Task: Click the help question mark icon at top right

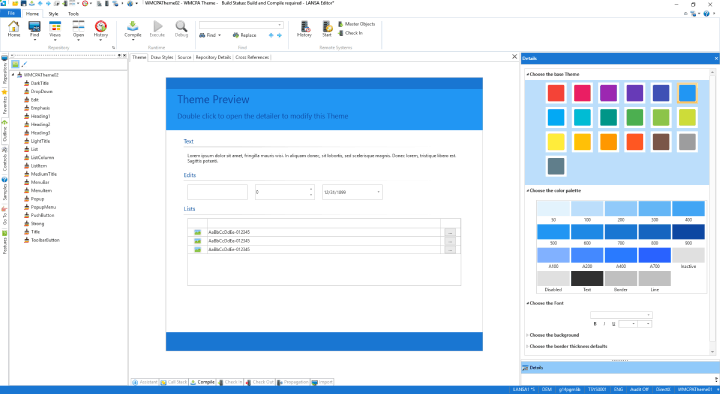Action: [x=706, y=14]
